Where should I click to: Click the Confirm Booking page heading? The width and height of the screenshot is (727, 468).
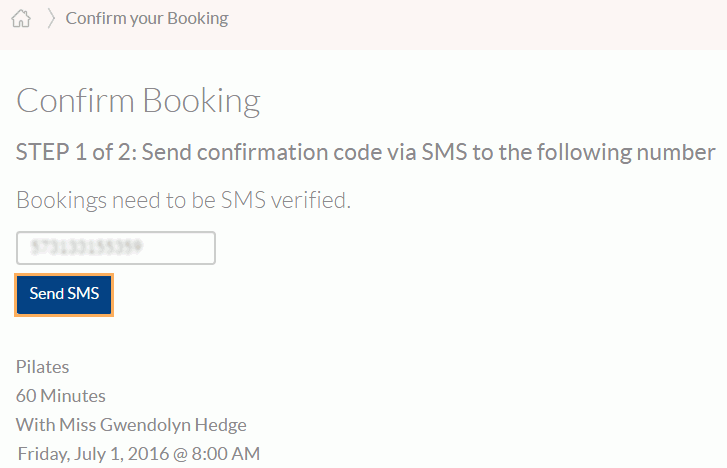coord(138,100)
